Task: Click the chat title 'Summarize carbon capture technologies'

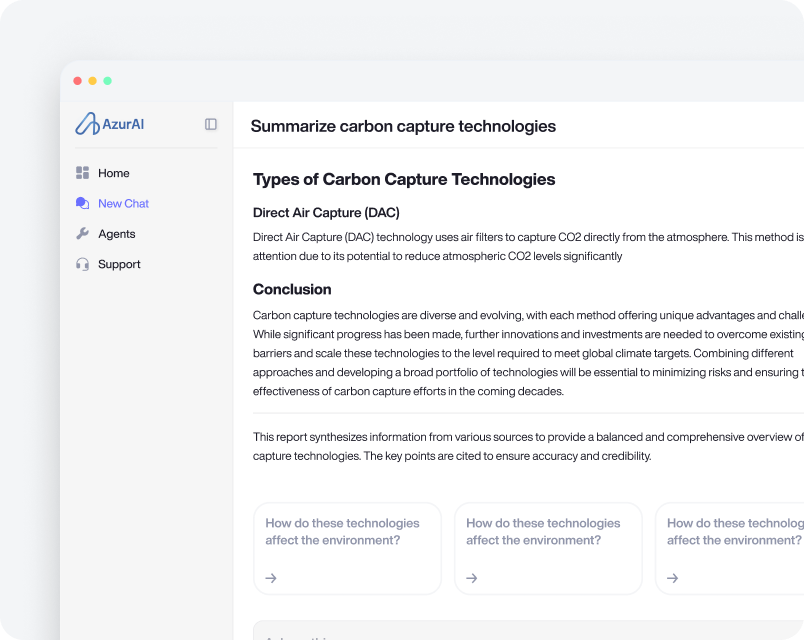Action: coord(403,126)
